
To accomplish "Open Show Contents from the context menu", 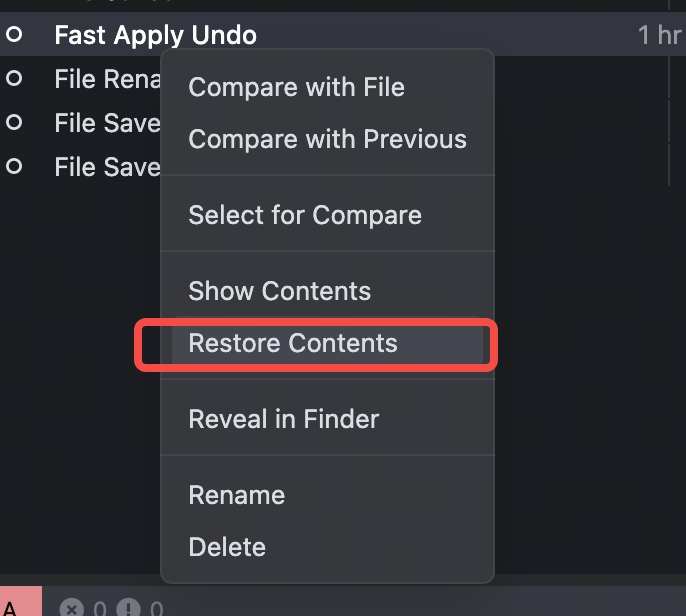I will click(x=279, y=291).
